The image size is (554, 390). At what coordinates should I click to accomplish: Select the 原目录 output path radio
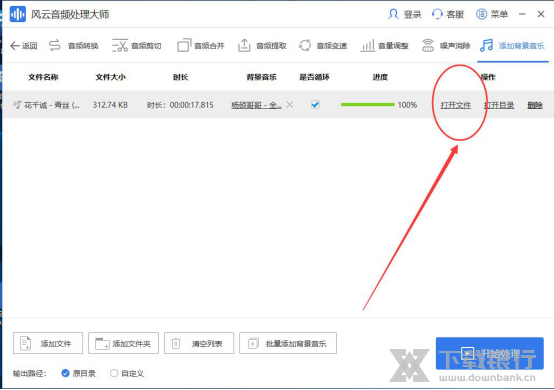point(65,373)
